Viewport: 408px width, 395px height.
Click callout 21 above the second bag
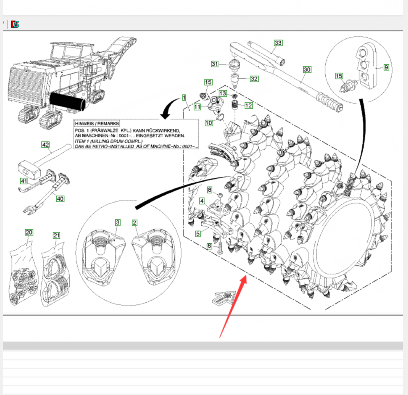pyautogui.click(x=56, y=235)
